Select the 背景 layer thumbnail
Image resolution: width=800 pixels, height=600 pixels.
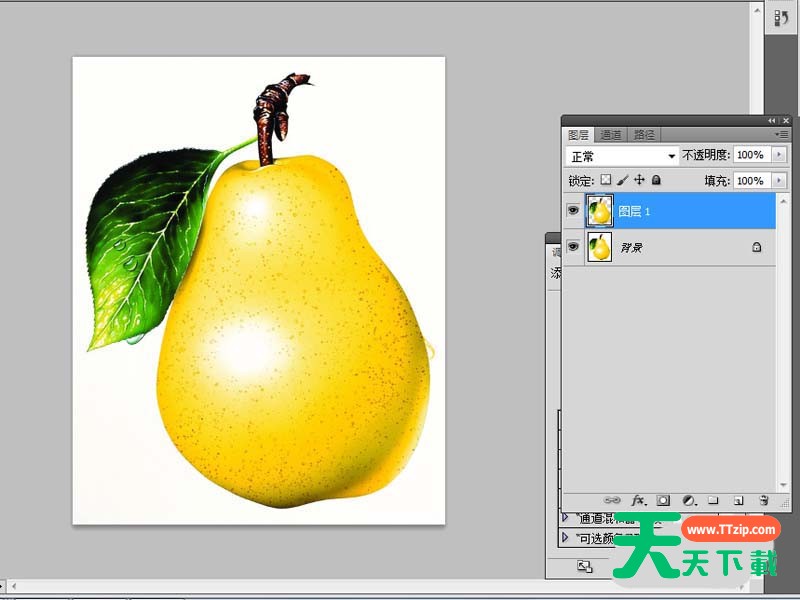point(600,247)
